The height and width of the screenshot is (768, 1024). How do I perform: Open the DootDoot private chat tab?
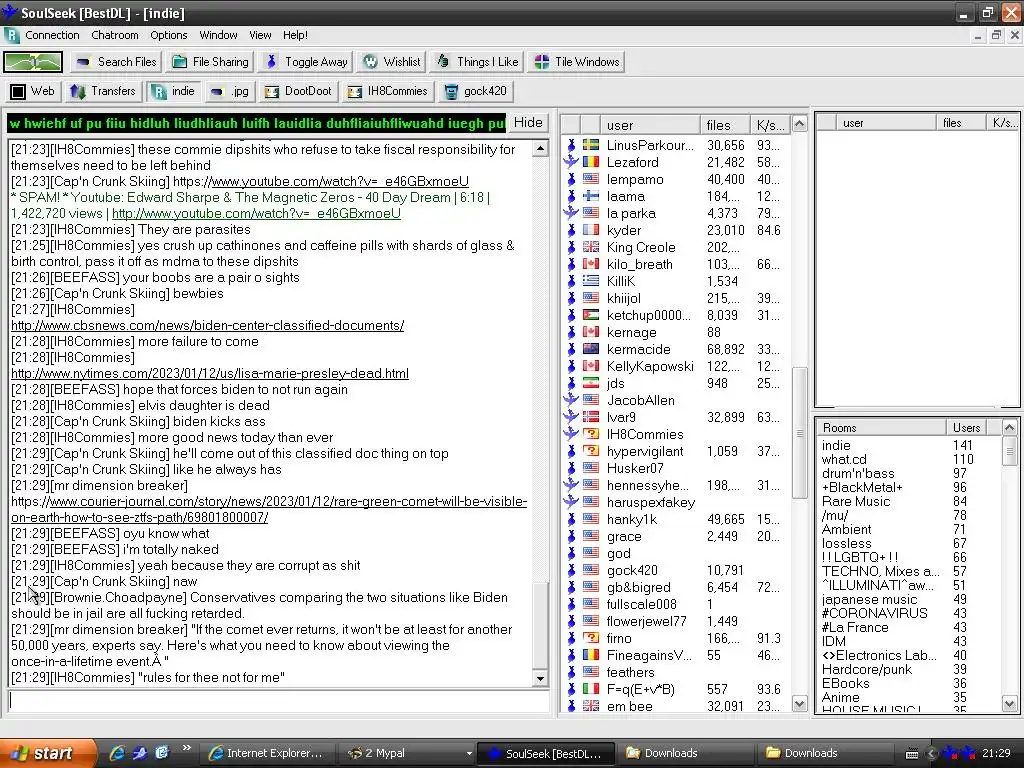(298, 91)
